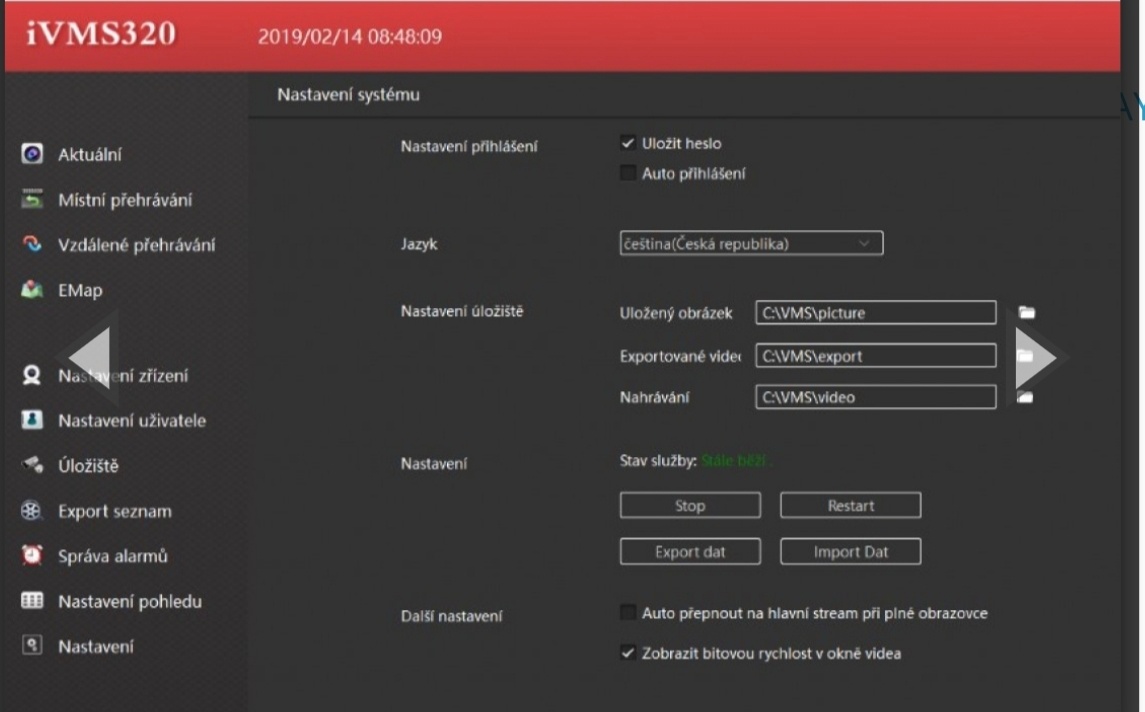1145x712 pixels.
Task: Click the Restart service button
Action: pyautogui.click(x=850, y=506)
